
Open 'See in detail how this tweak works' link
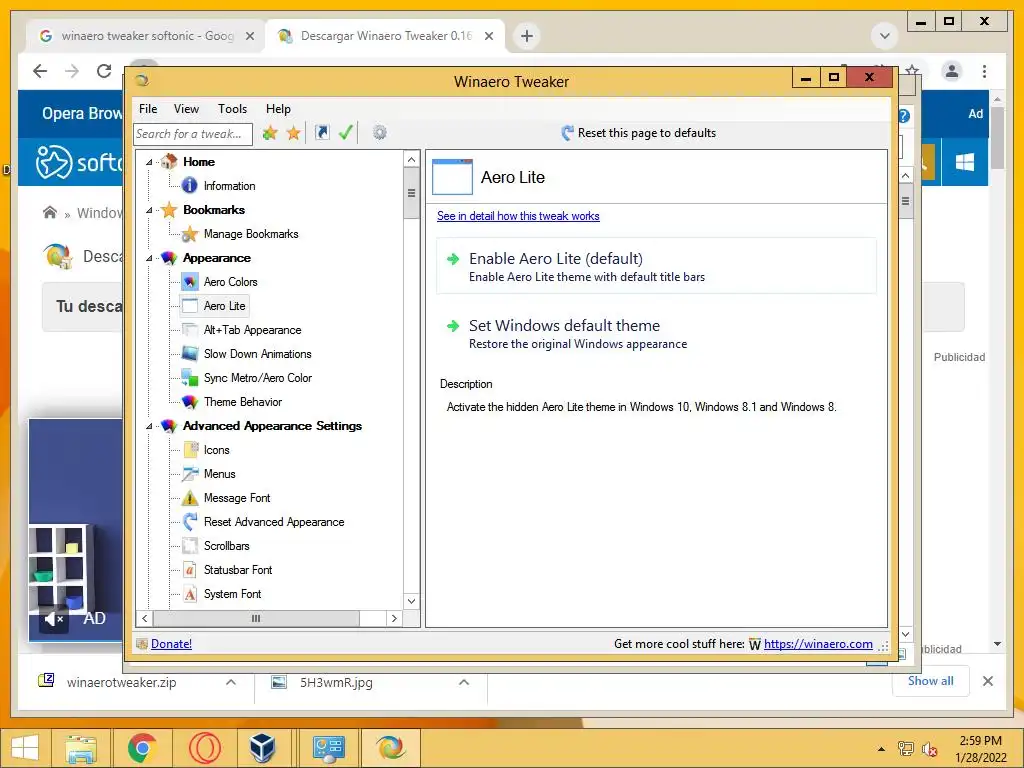click(x=518, y=216)
